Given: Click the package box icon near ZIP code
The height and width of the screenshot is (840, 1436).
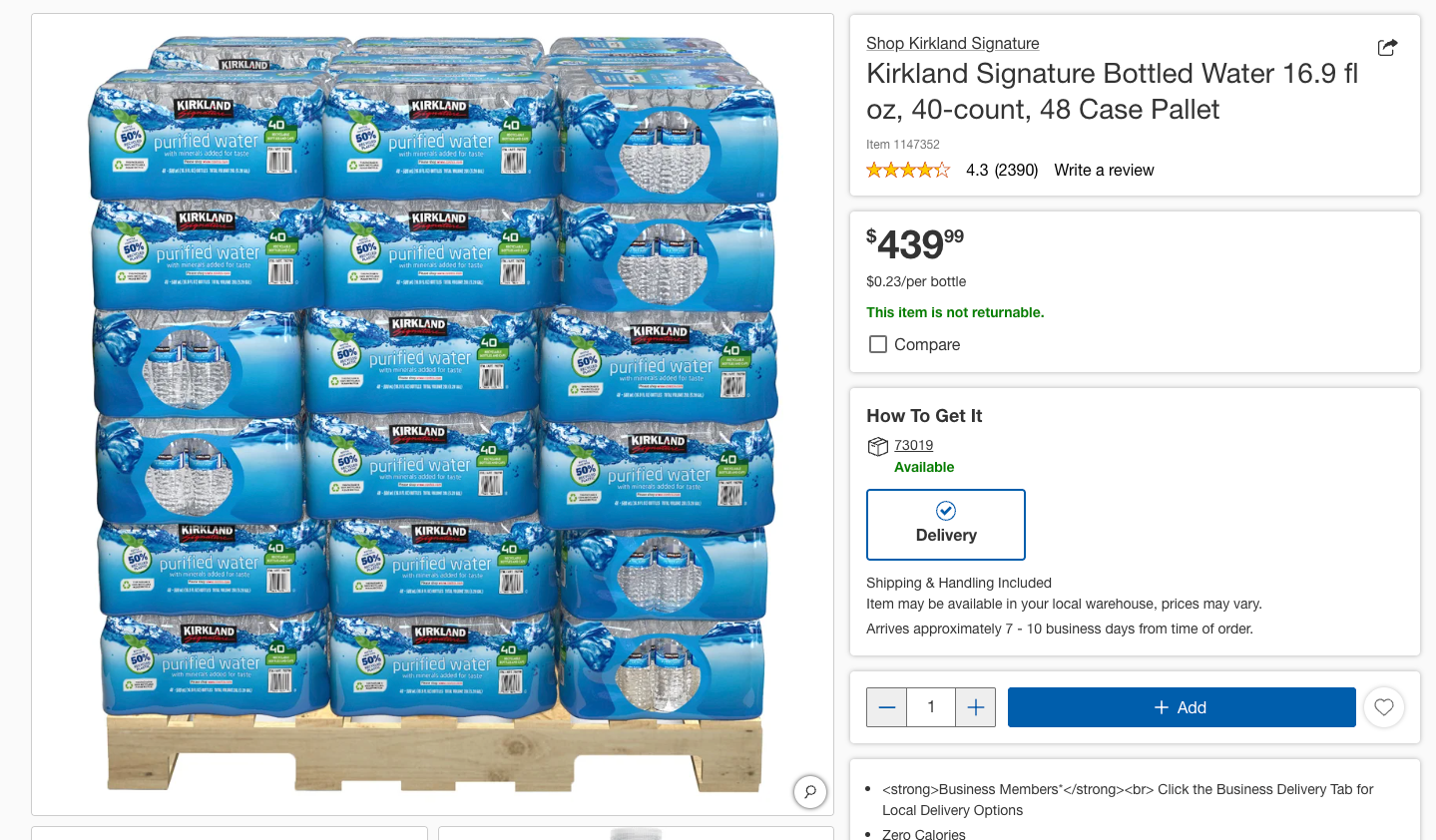Looking at the screenshot, I should pos(878,446).
